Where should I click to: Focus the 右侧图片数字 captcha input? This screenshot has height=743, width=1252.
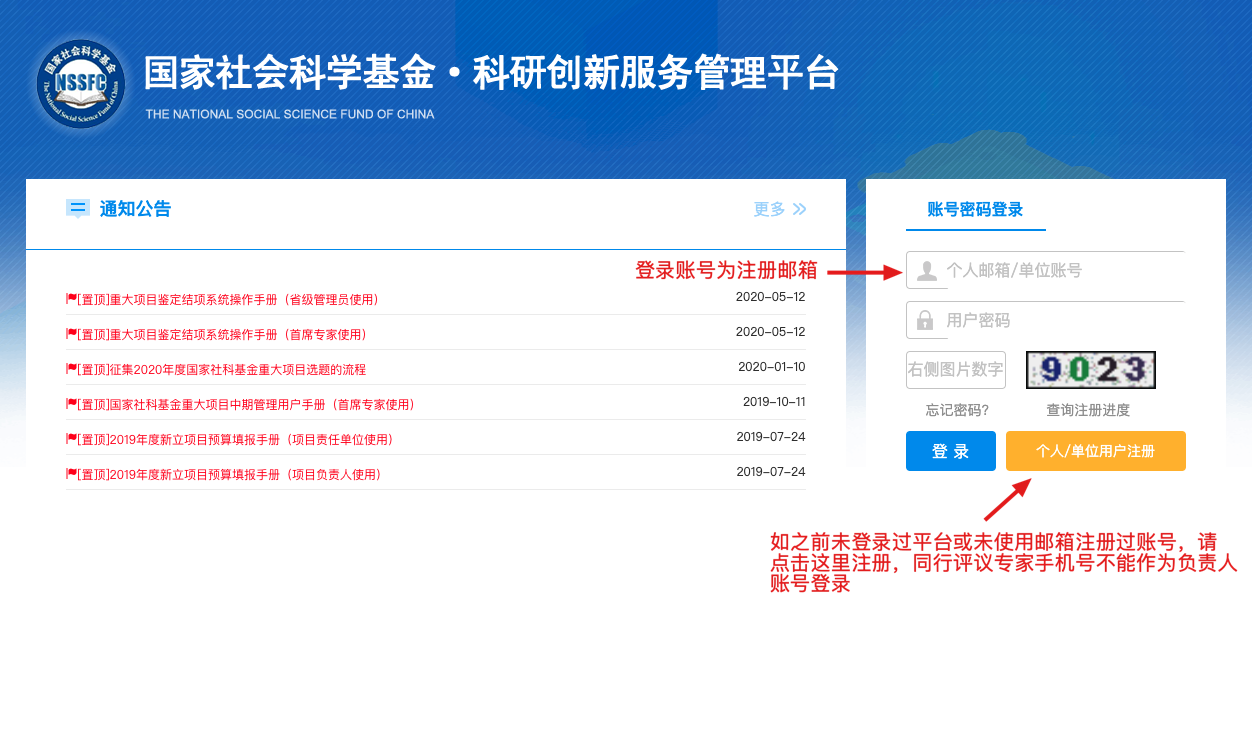tap(956, 370)
